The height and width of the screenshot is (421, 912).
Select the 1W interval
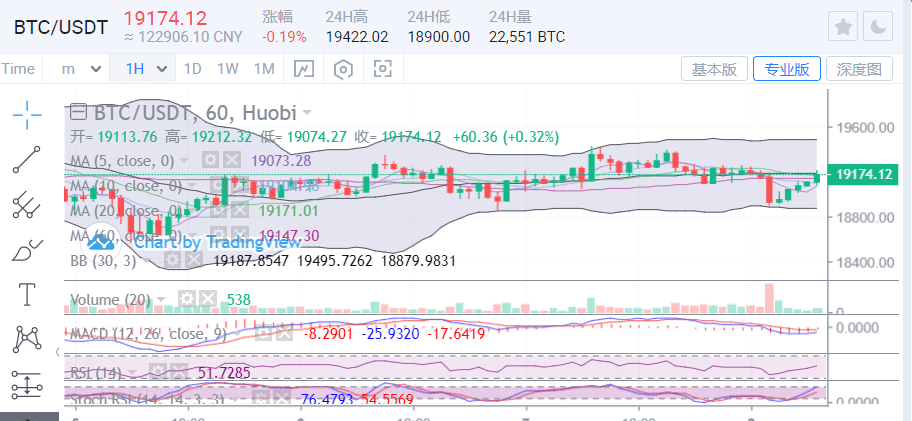point(228,69)
